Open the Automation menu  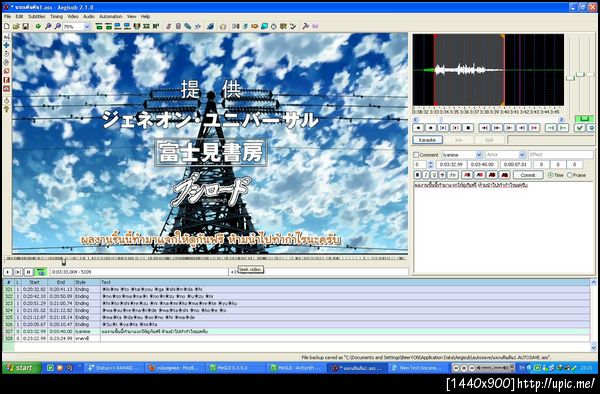click(x=111, y=17)
